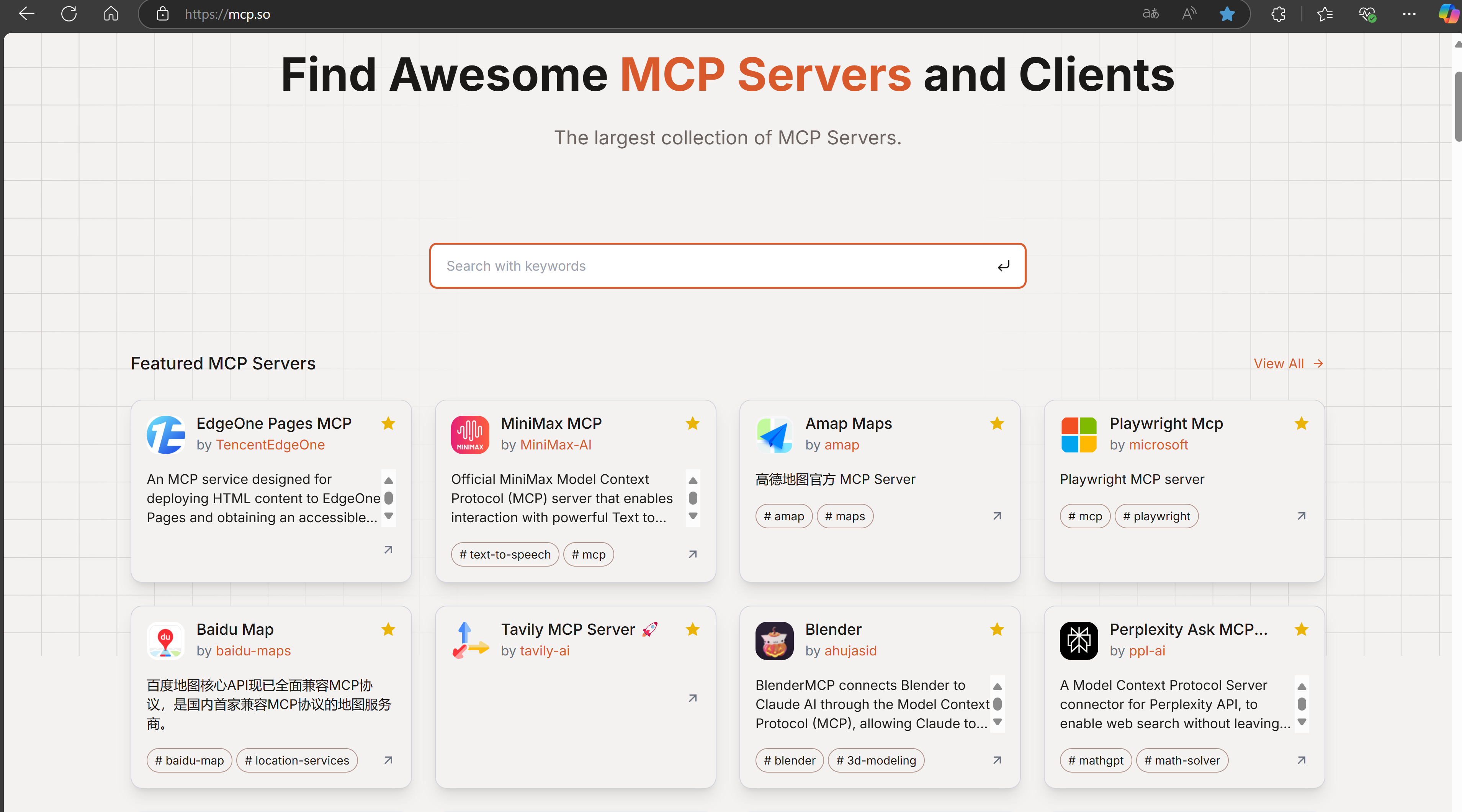
Task: Open the browser extensions menu
Action: pyautogui.click(x=1278, y=14)
